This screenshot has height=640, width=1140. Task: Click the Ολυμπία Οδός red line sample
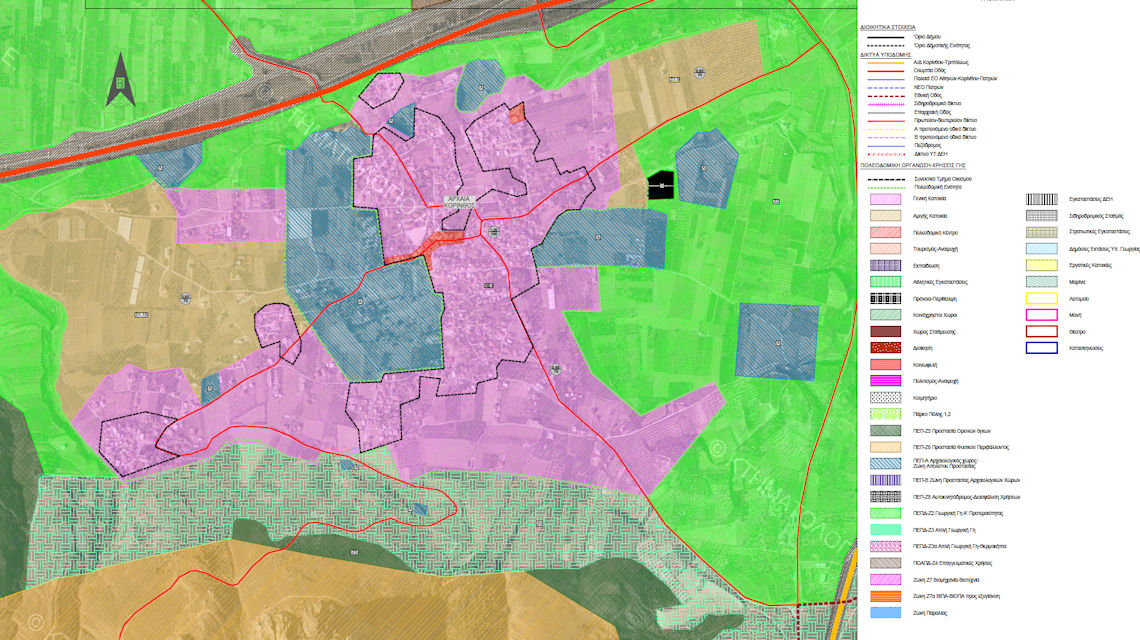tap(886, 71)
